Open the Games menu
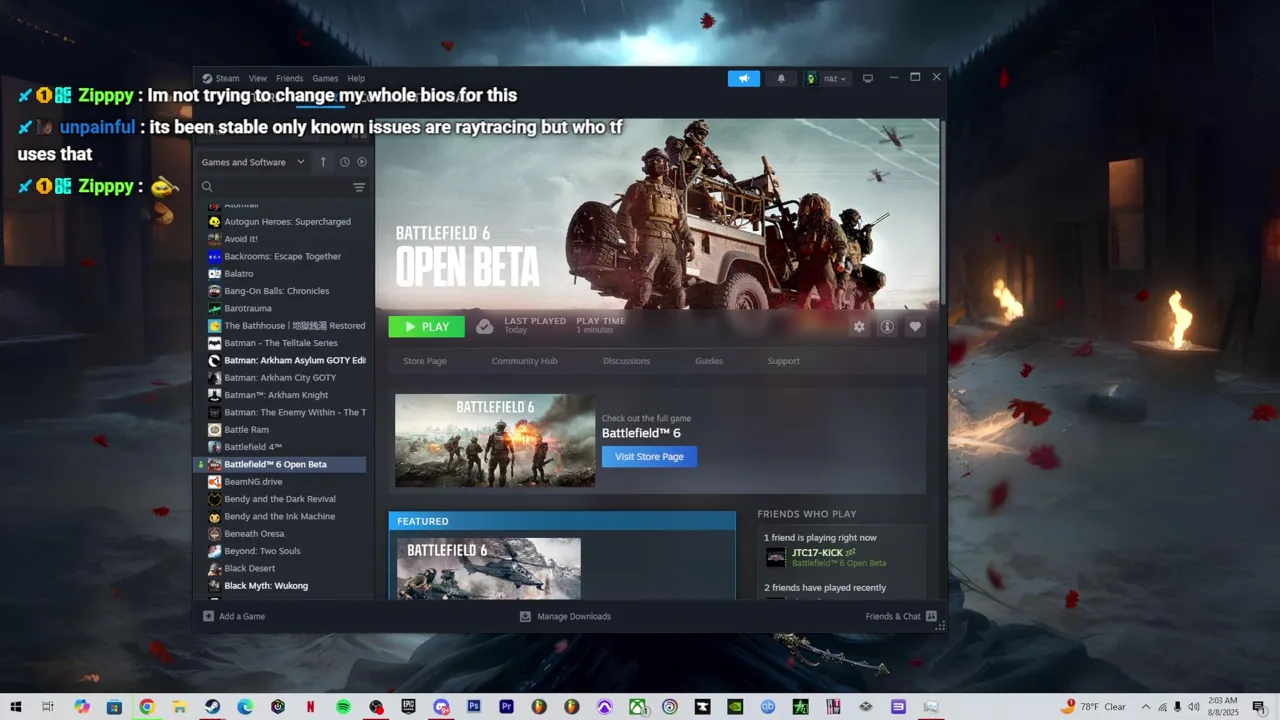Image resolution: width=1280 pixels, height=720 pixels. coord(325,78)
